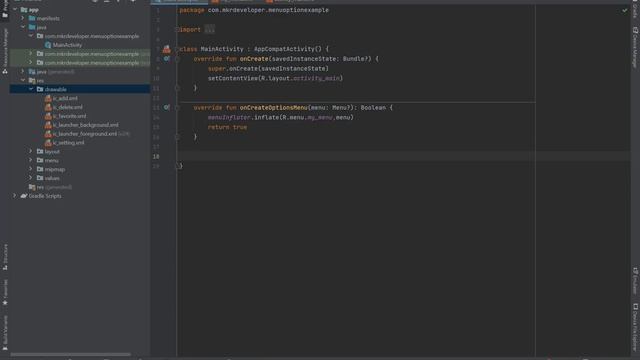Expand the manifests folder arrow

(23, 18)
